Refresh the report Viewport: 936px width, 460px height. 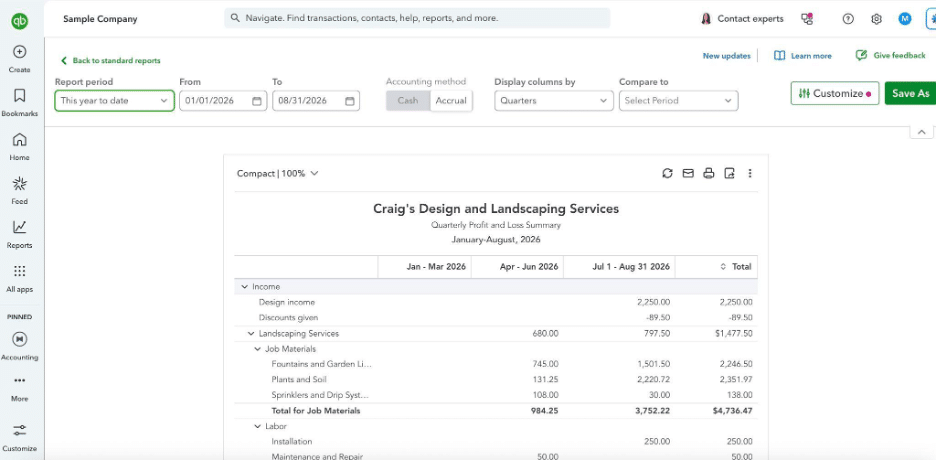tap(667, 173)
